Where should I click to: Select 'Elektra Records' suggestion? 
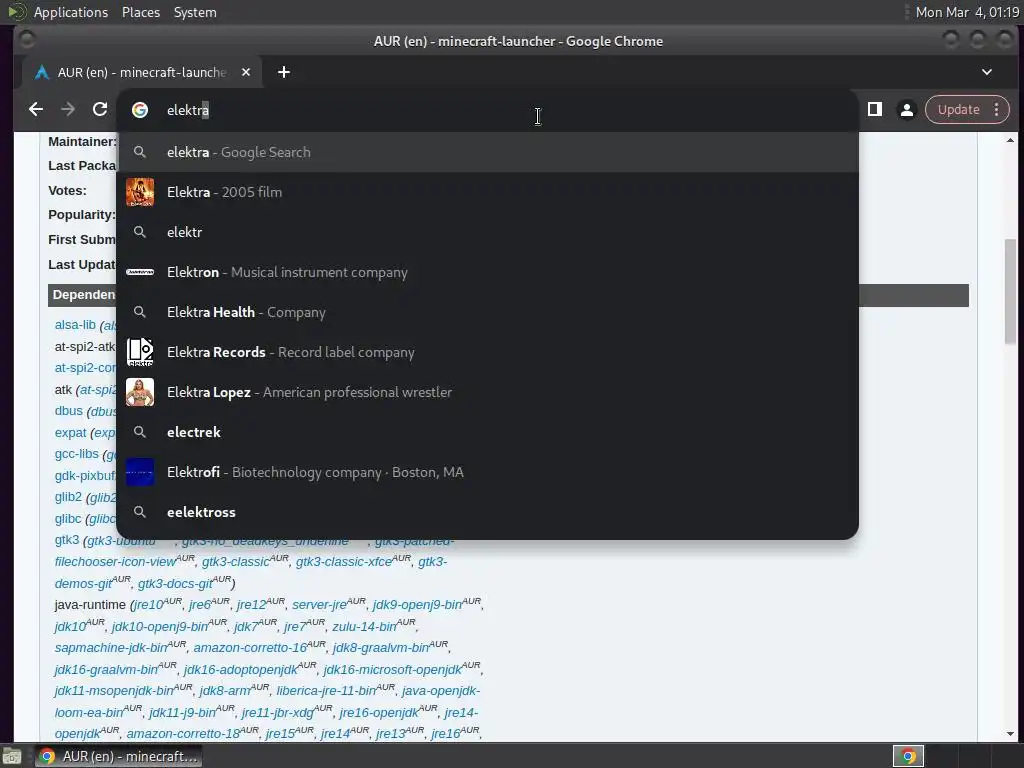(x=487, y=352)
